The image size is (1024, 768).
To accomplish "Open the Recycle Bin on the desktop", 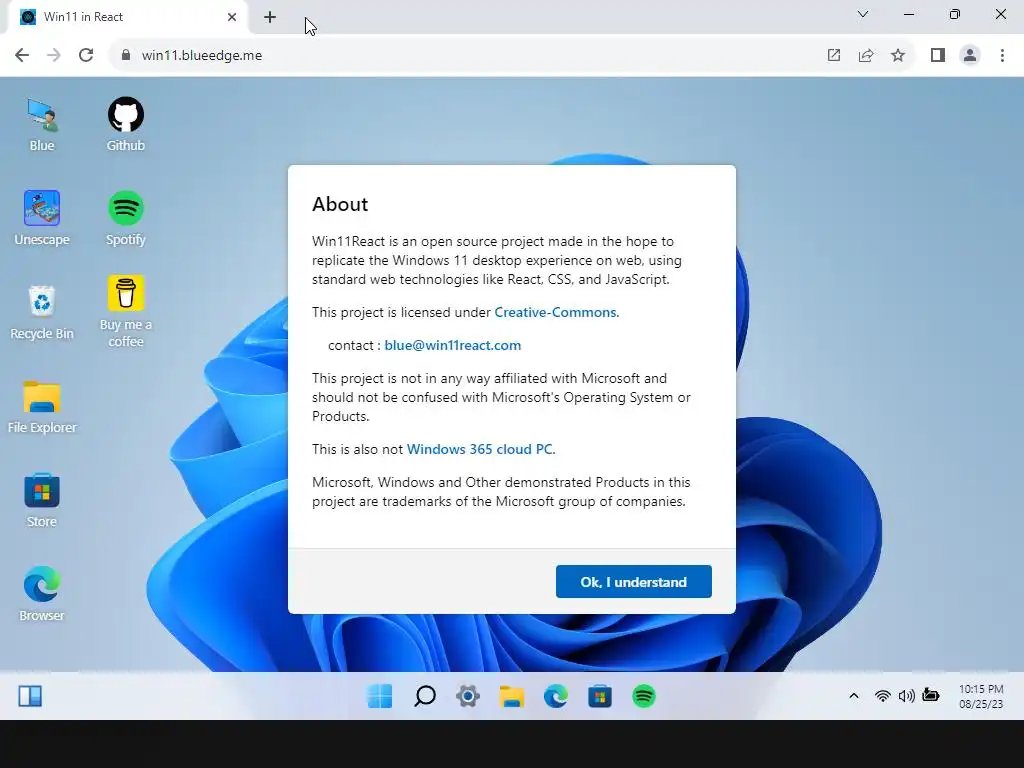I will tap(42, 312).
